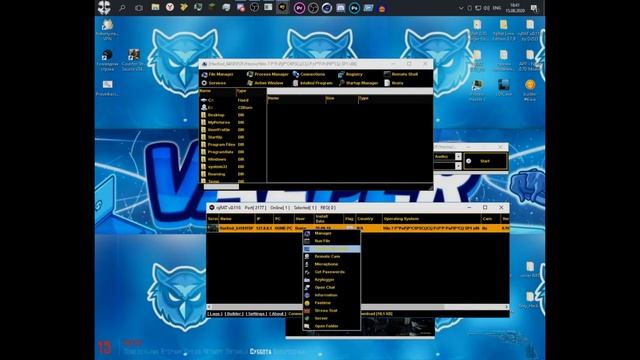The image size is (640, 360).
Task: Open the Remote Shell tab
Action: tap(401, 74)
